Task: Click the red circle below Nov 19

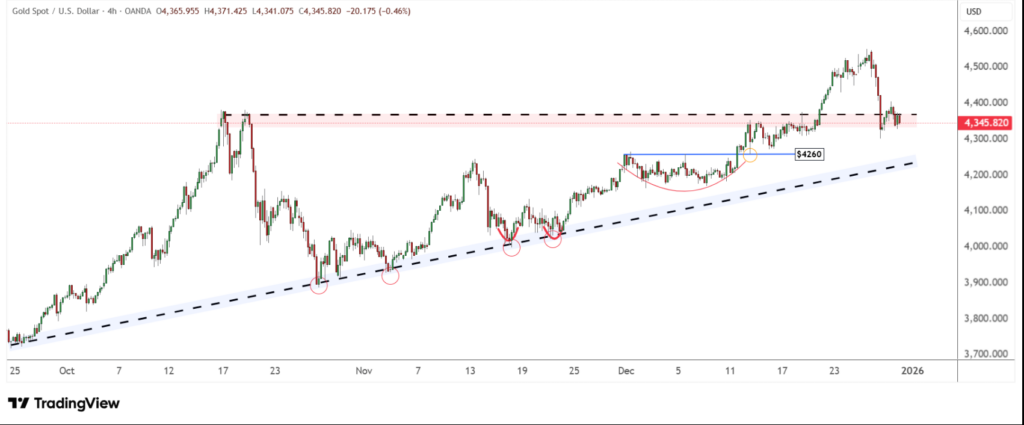Action: coord(511,247)
